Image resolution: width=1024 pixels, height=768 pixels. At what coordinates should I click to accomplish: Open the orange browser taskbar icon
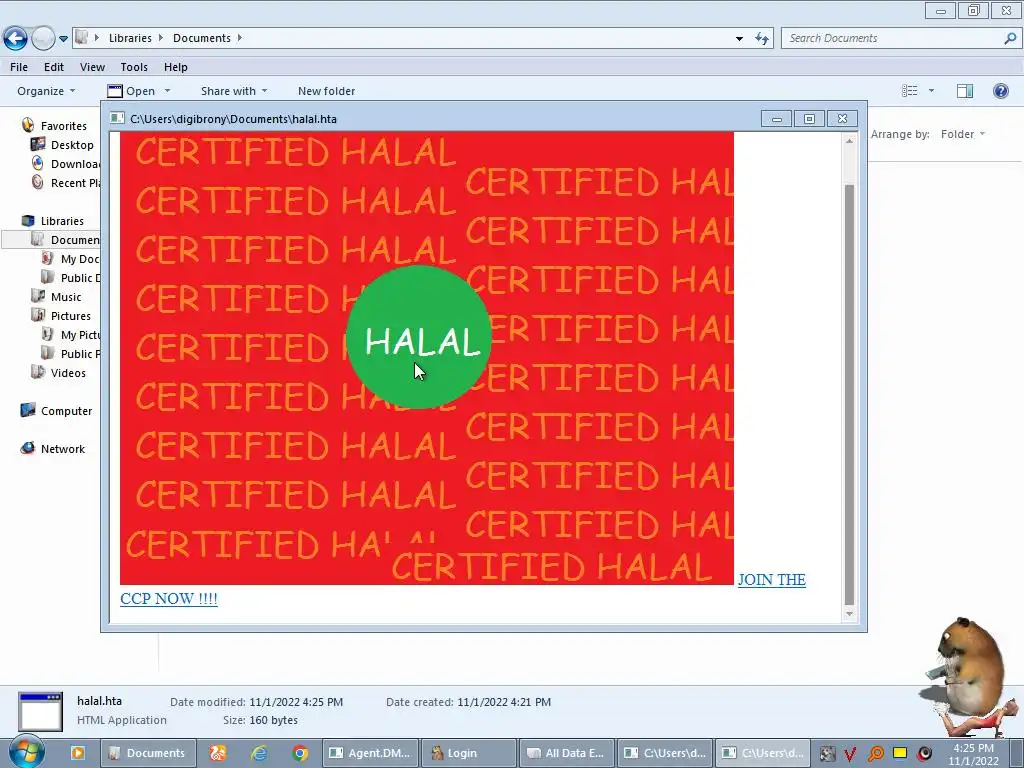tap(217, 753)
